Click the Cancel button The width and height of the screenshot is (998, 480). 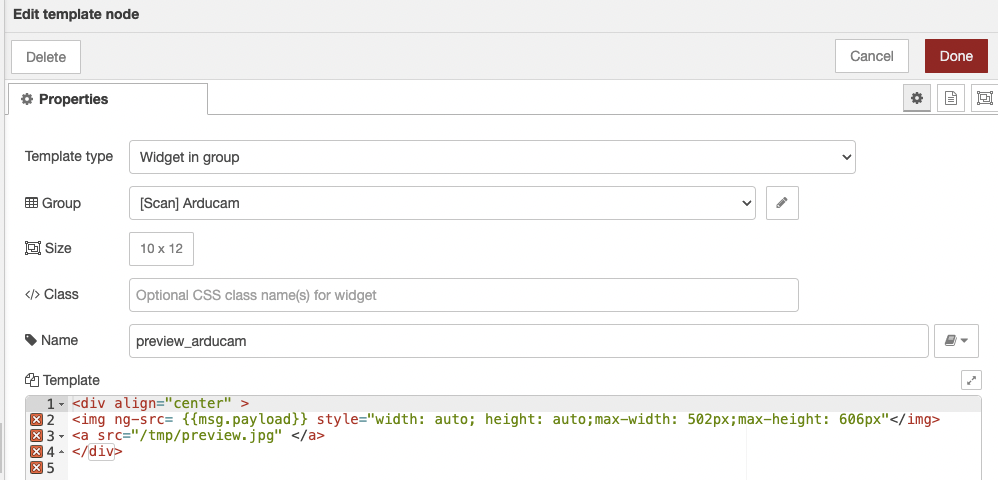(871, 56)
